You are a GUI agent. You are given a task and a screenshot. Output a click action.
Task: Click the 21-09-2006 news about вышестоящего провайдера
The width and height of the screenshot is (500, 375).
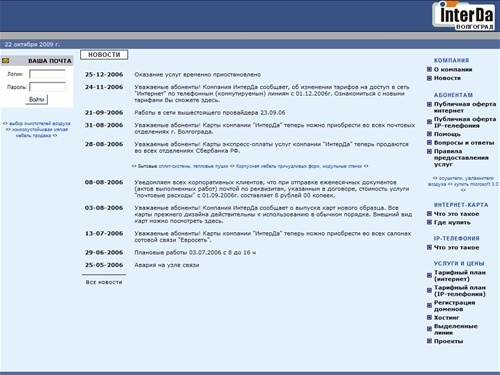point(210,113)
